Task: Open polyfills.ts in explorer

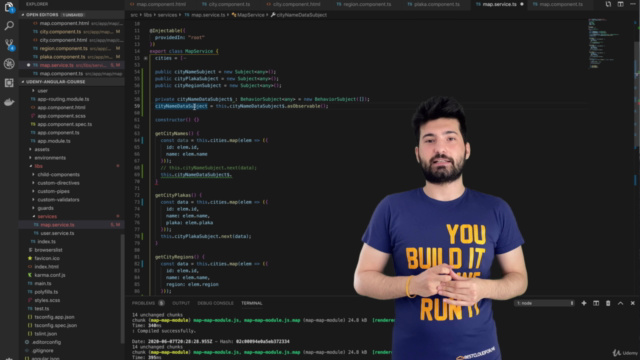Action: pos(46,292)
